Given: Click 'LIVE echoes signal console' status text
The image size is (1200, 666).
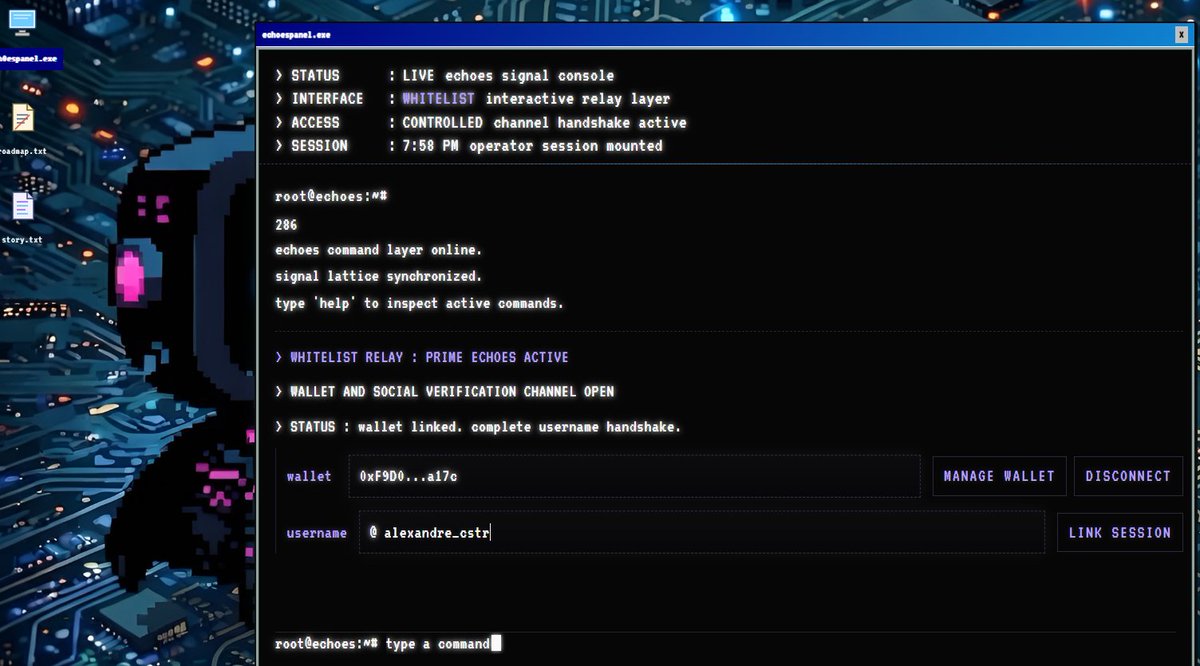Looking at the screenshot, I should click(x=508, y=75).
